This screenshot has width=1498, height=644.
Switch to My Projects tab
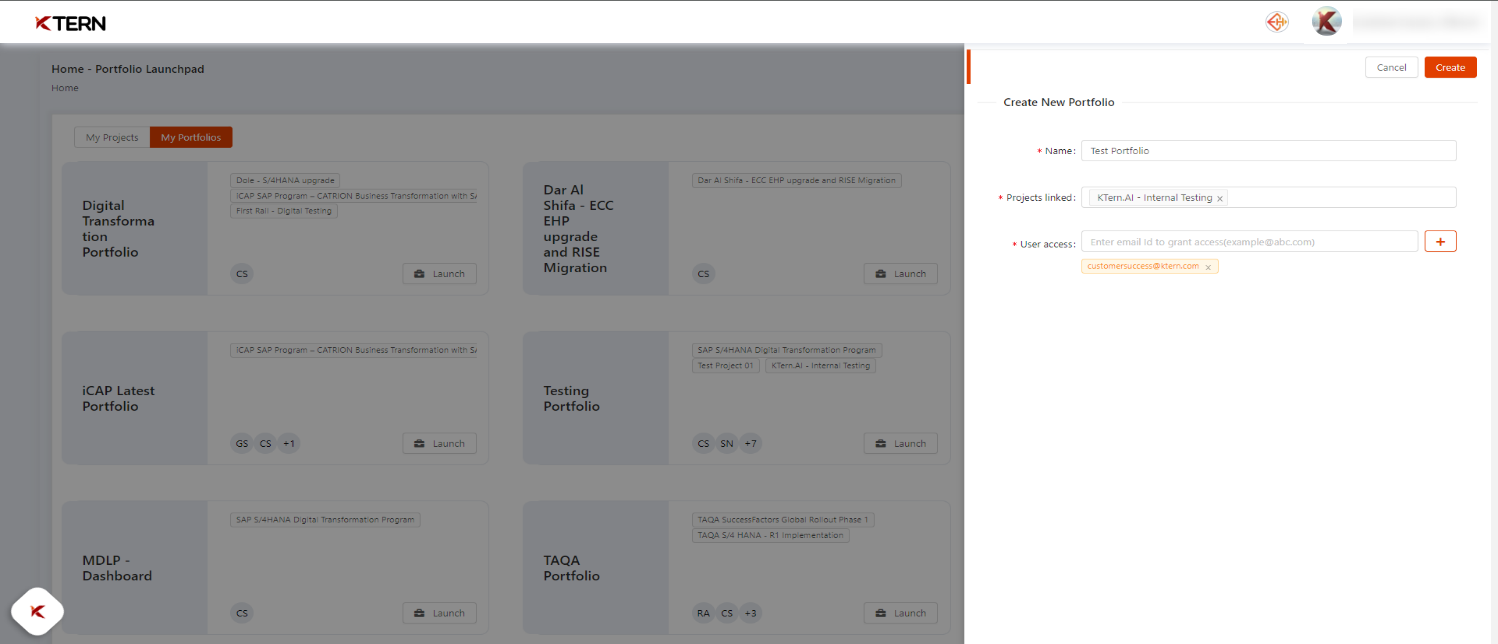coord(112,137)
